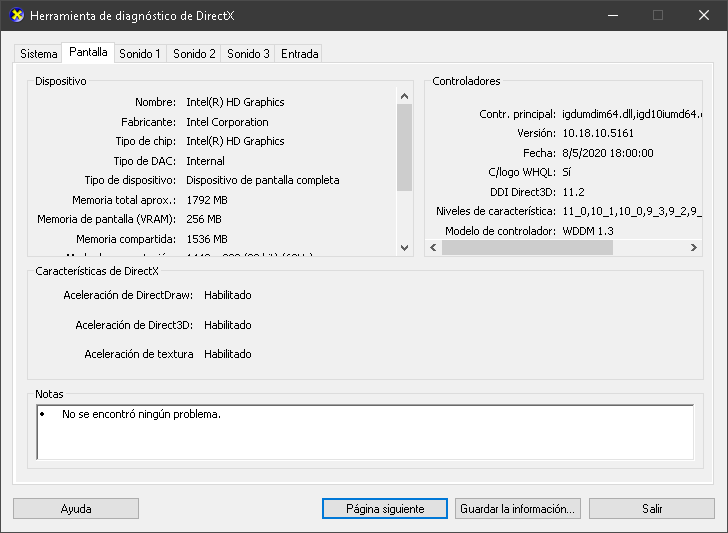Image resolution: width=728 pixels, height=533 pixels.
Task: Click right arrow of Controladores scrollbar
Action: click(x=695, y=248)
